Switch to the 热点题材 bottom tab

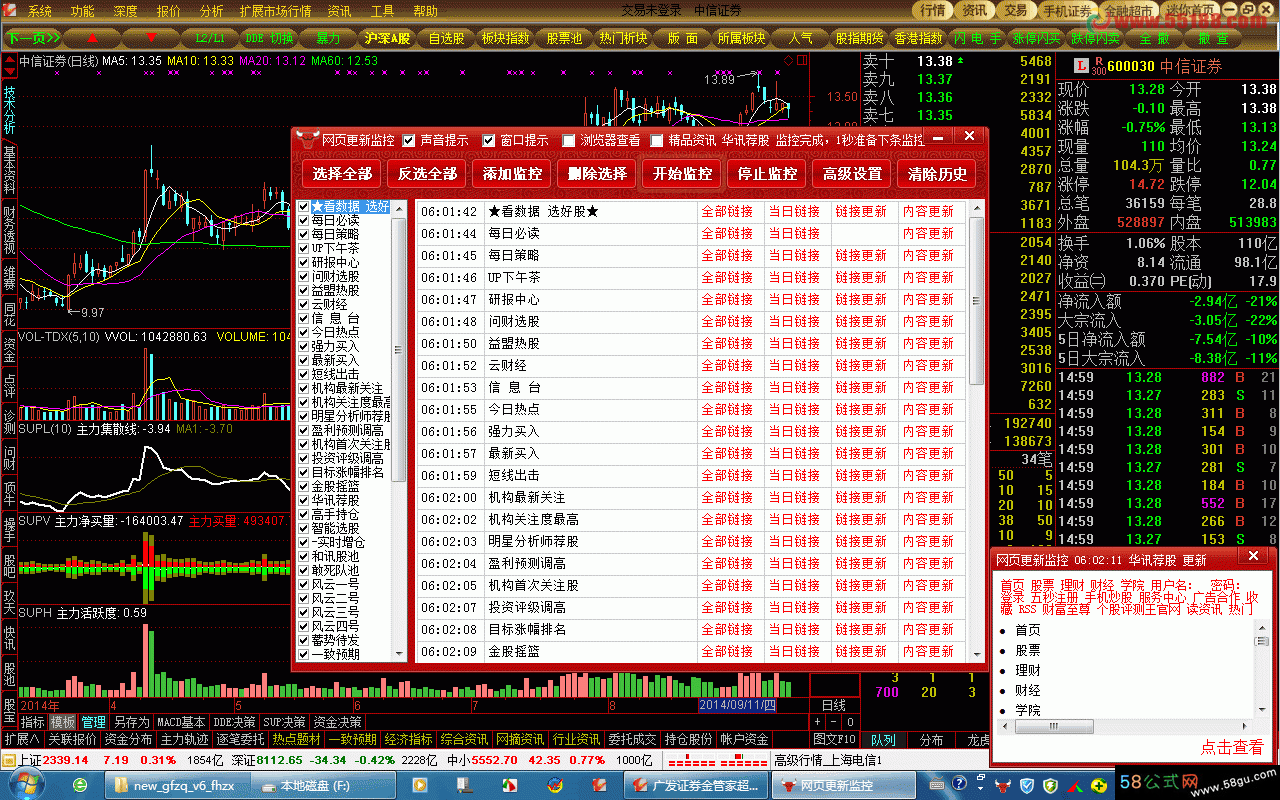297,739
